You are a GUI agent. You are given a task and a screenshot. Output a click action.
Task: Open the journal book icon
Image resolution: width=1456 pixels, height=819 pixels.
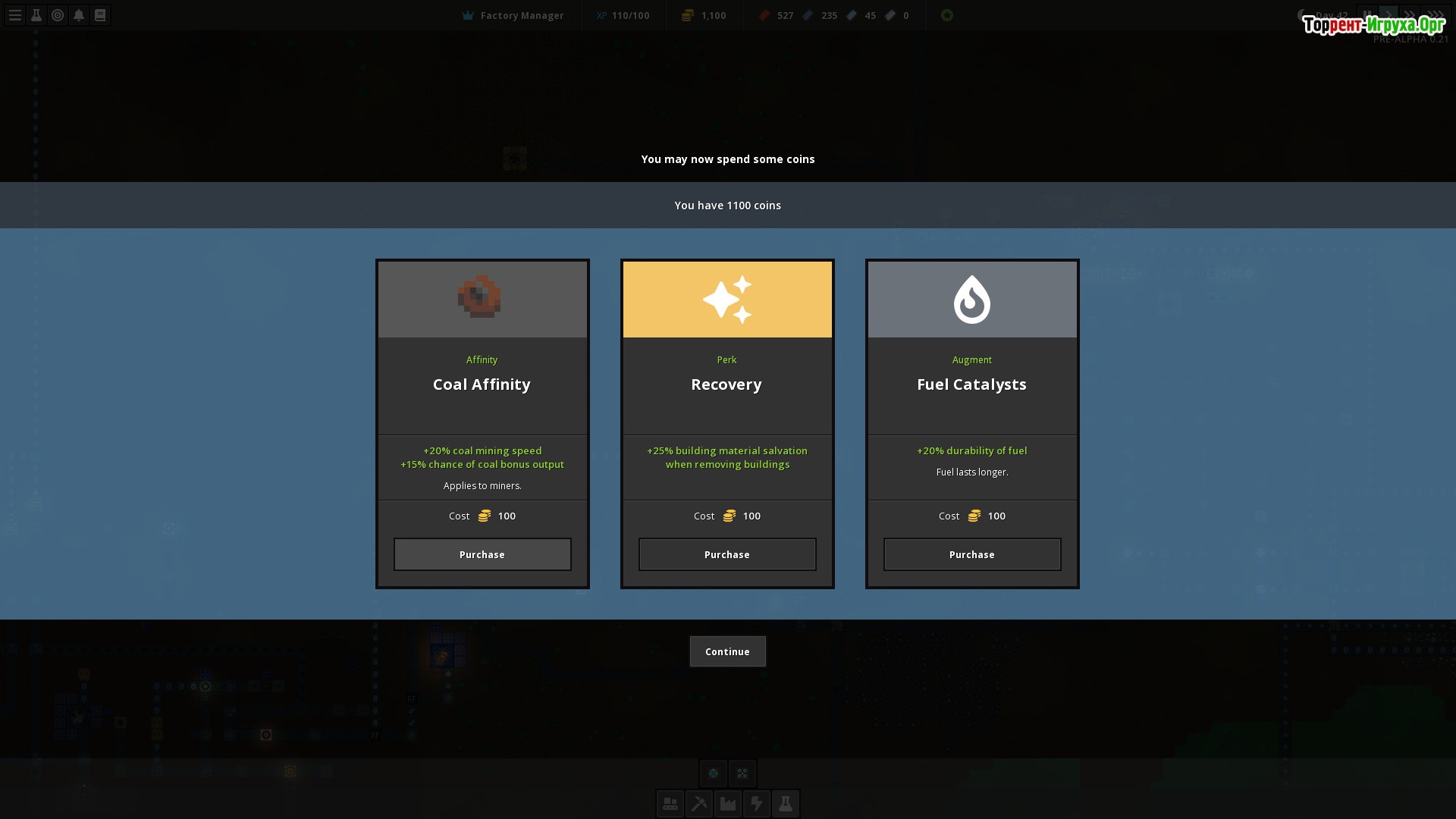click(x=100, y=15)
